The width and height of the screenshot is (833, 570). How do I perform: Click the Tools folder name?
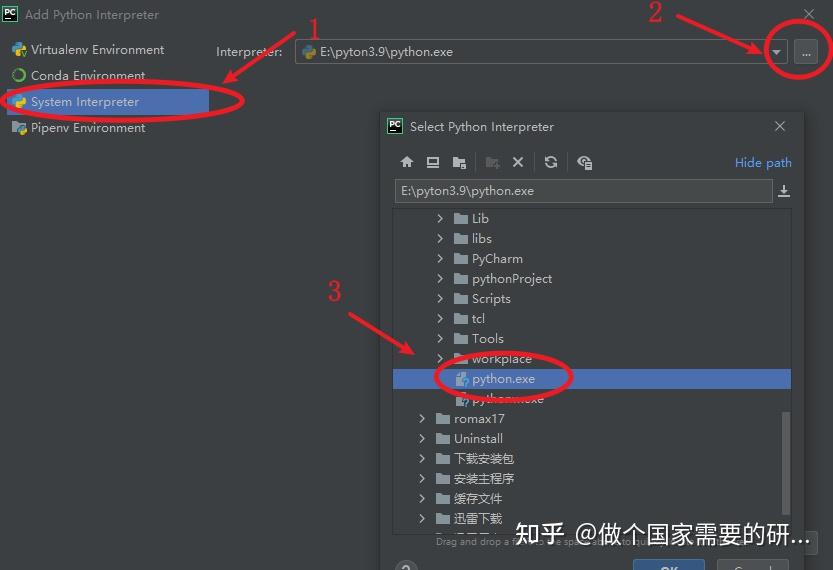pos(488,338)
